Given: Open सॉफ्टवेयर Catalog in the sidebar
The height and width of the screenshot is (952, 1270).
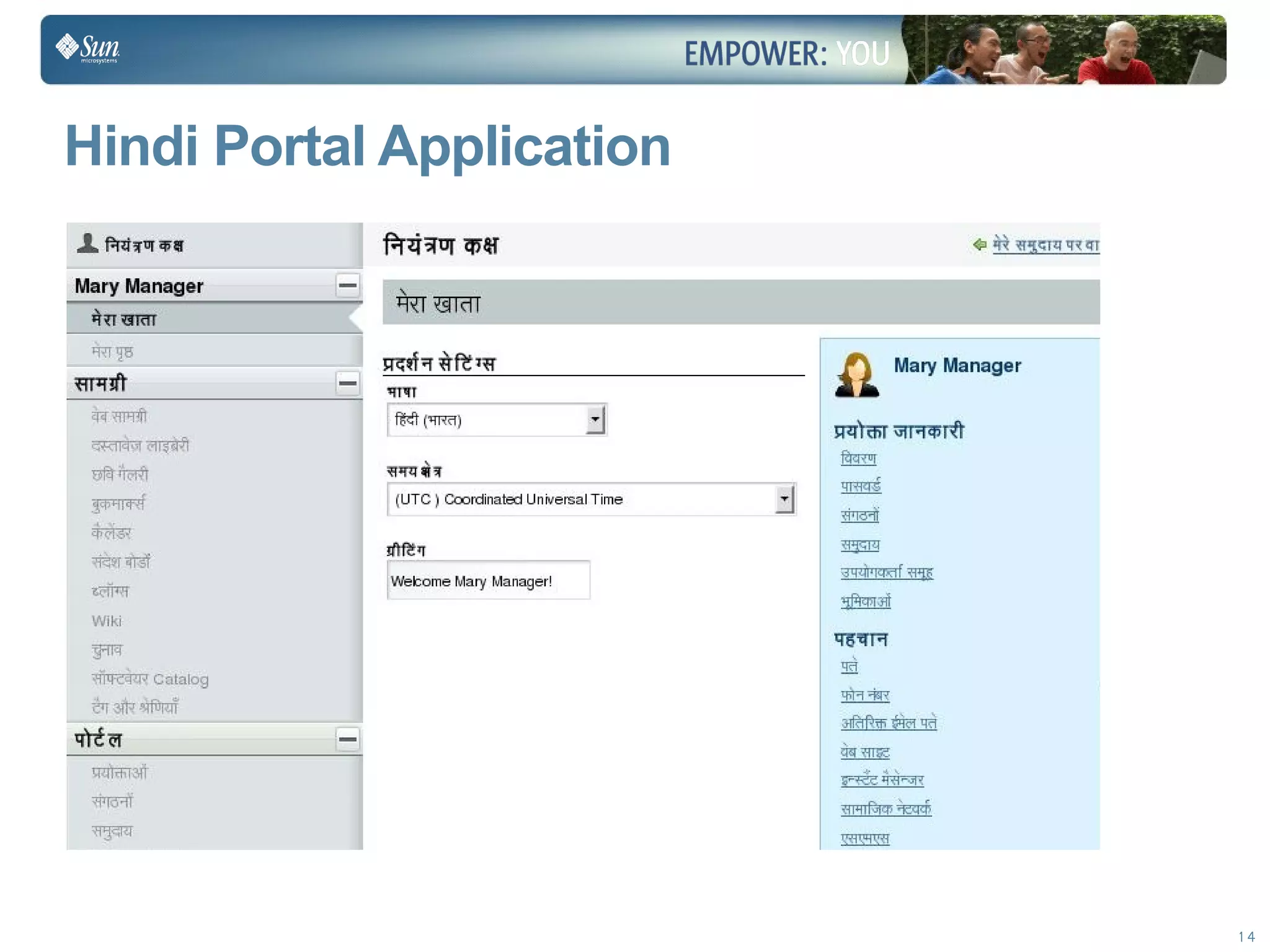Looking at the screenshot, I should pos(150,679).
